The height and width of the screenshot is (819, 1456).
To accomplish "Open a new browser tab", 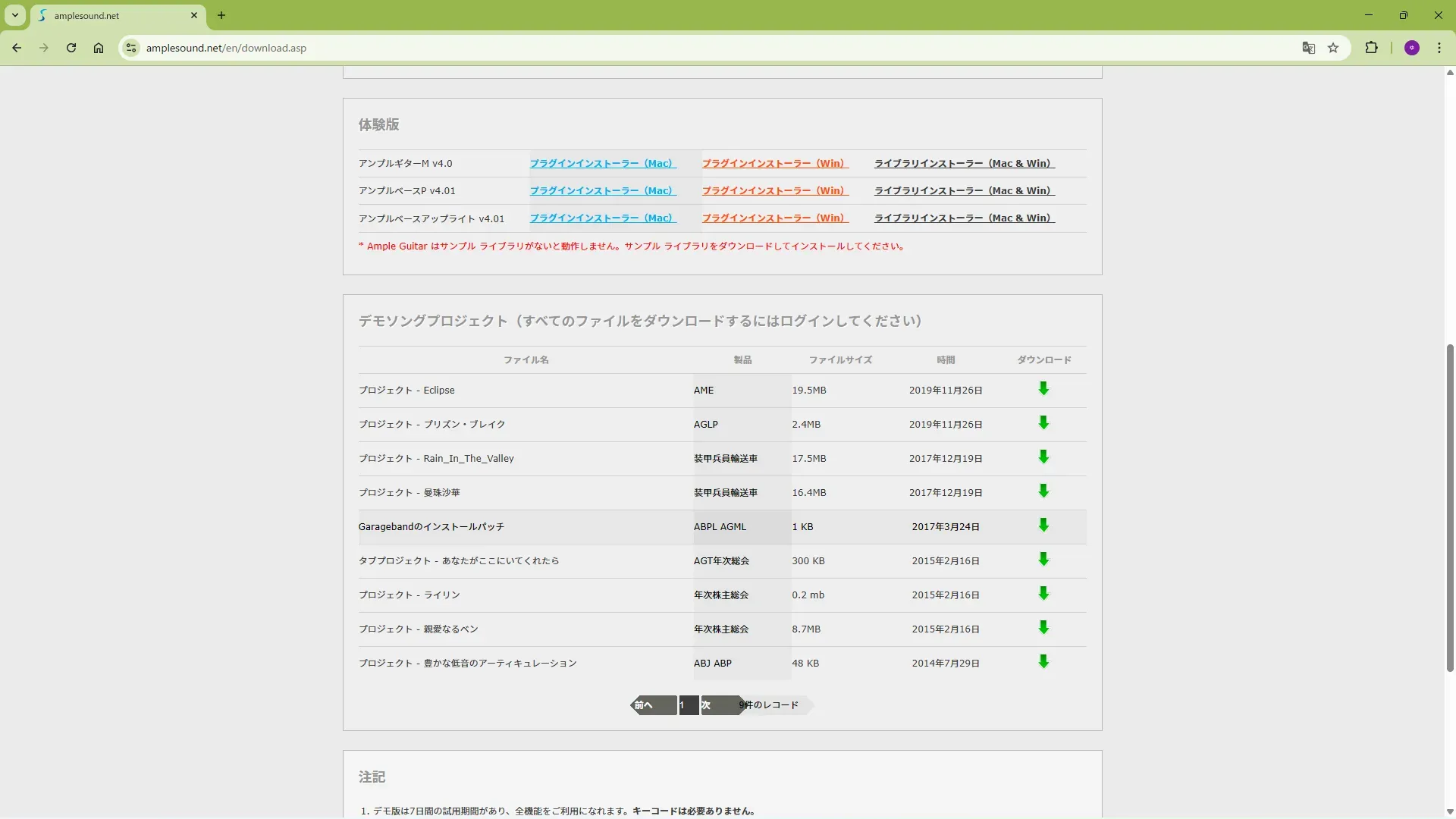I will point(221,15).
